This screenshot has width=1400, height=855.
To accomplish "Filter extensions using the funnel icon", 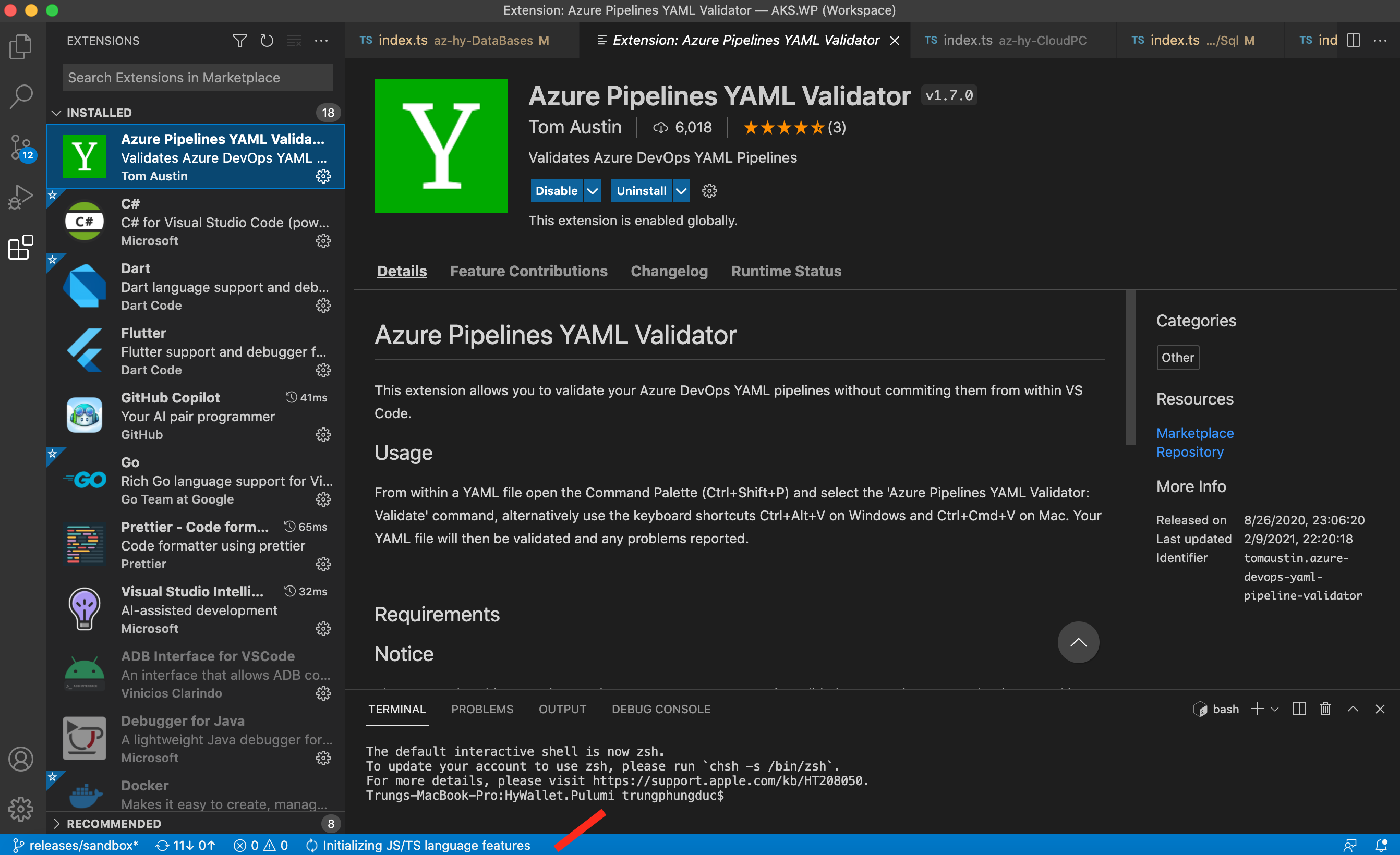I will 240,40.
